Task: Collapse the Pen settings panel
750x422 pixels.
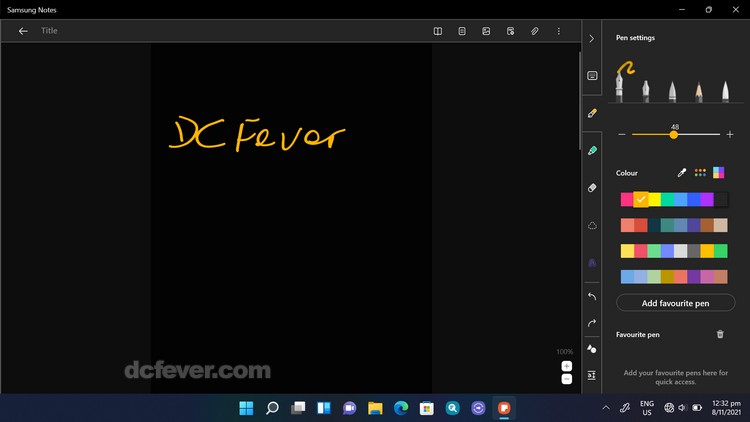Action: click(592, 38)
